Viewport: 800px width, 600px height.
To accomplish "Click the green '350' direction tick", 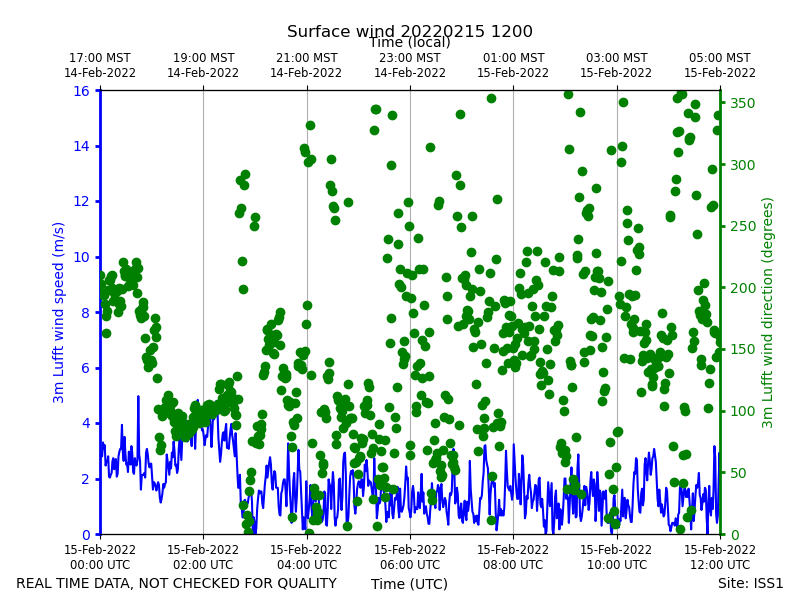I will click(x=743, y=103).
